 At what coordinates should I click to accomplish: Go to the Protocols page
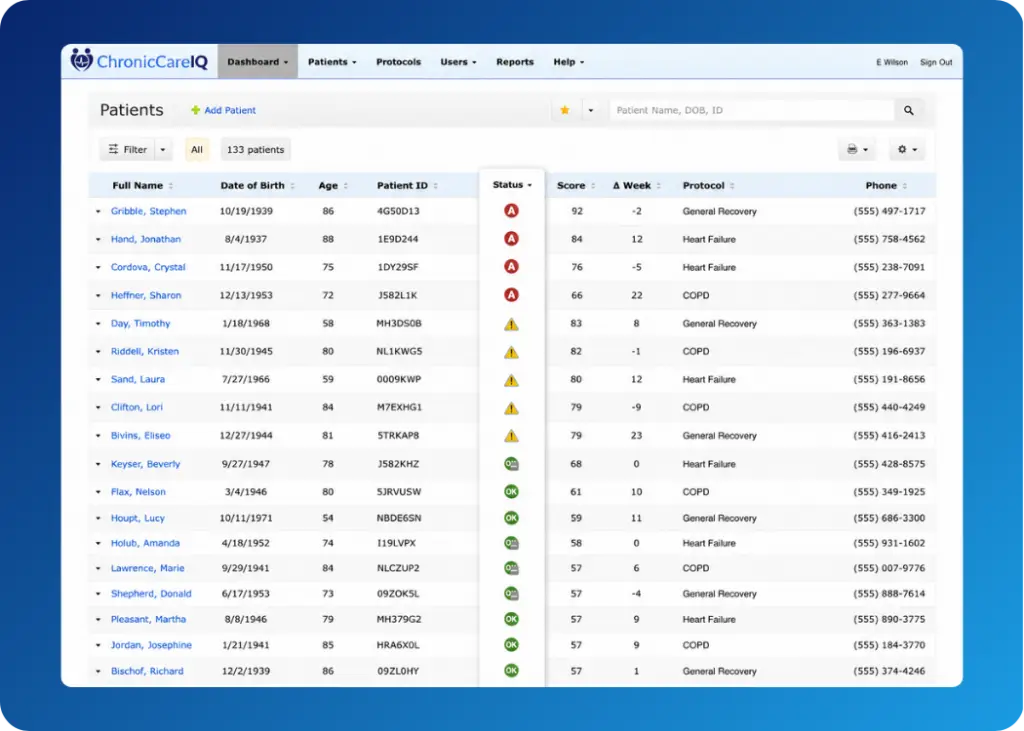(398, 62)
